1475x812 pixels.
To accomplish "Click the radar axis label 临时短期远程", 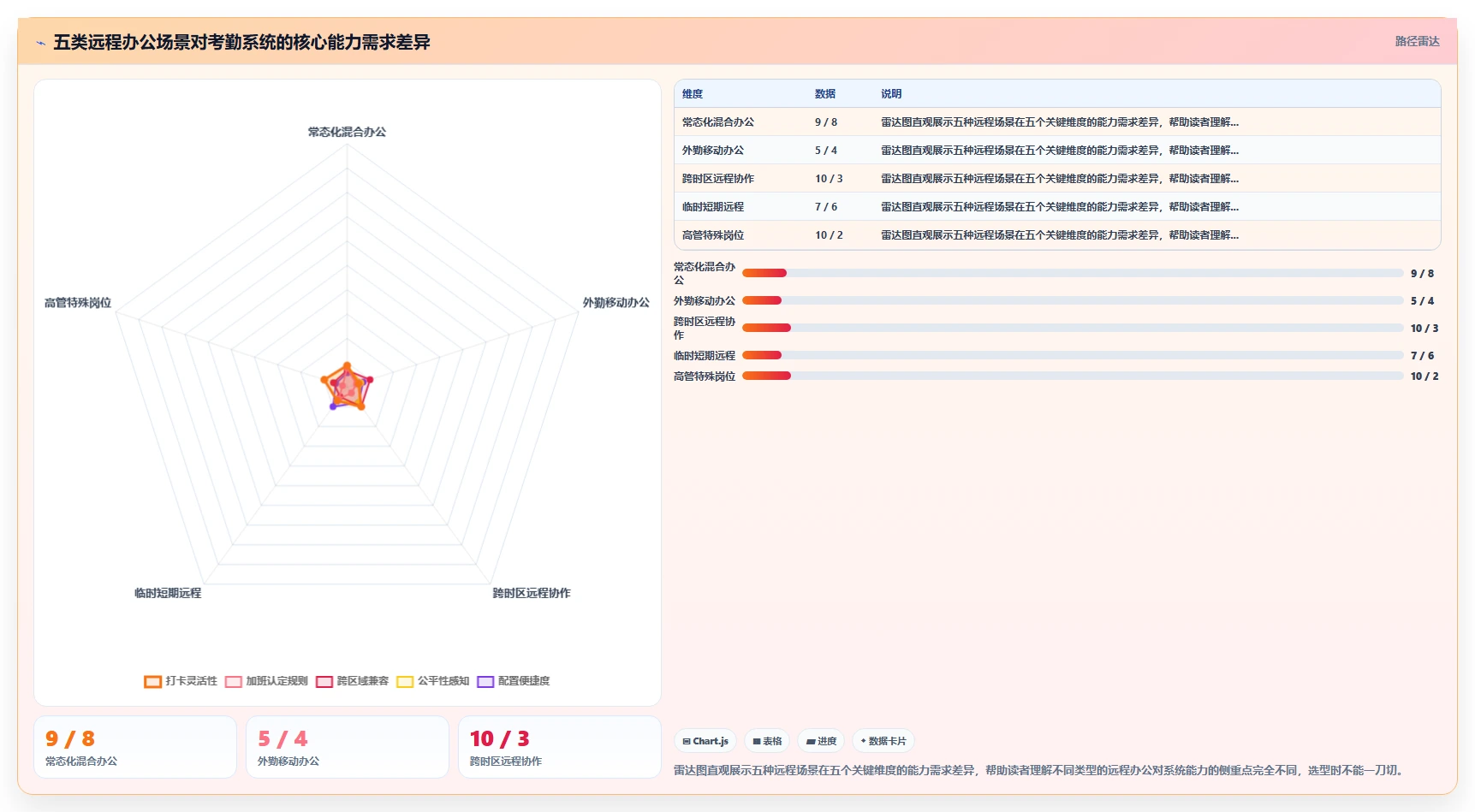I will [168, 593].
